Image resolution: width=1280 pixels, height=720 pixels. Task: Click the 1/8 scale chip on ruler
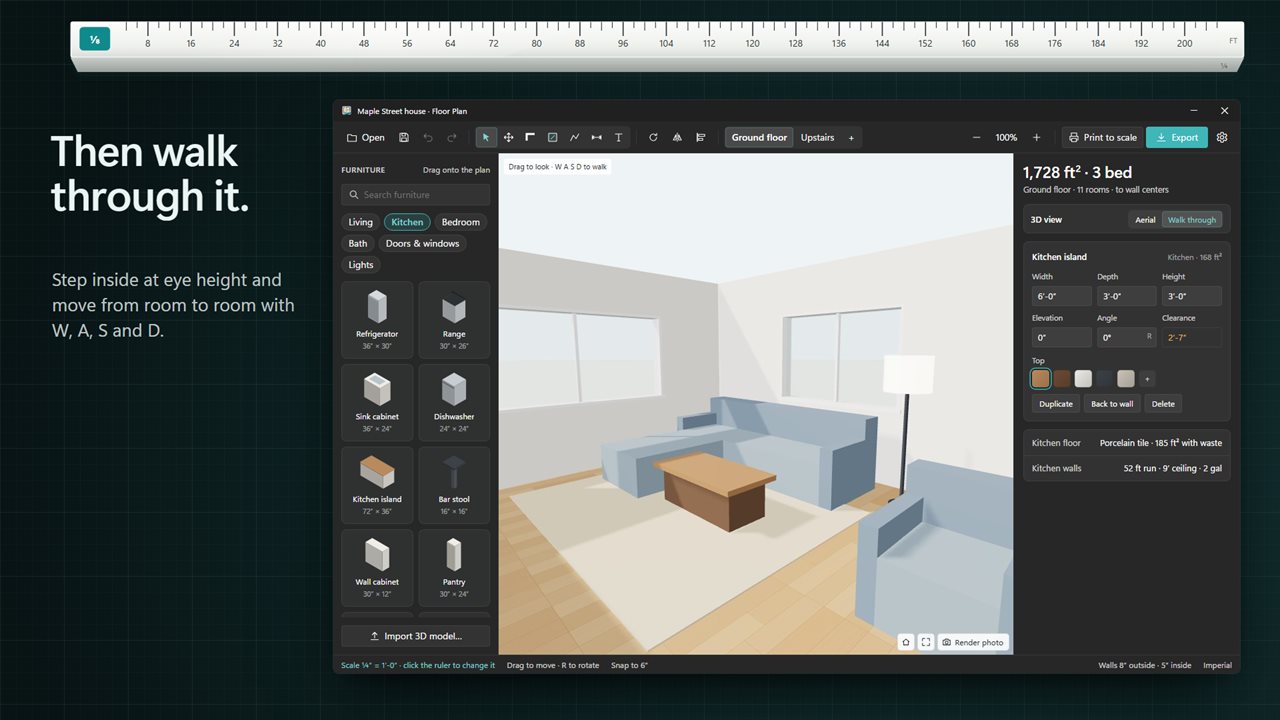coord(95,40)
